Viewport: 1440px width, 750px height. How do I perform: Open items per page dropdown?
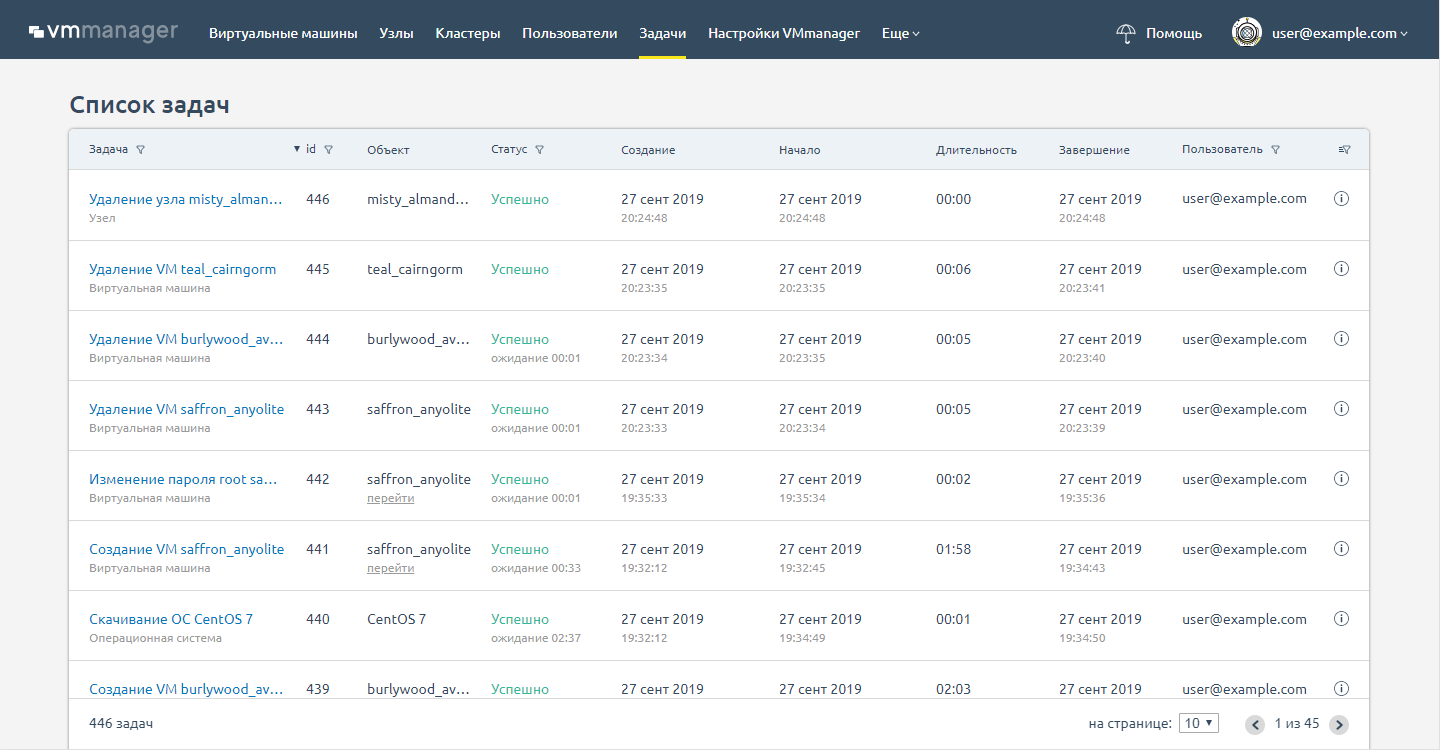1198,723
